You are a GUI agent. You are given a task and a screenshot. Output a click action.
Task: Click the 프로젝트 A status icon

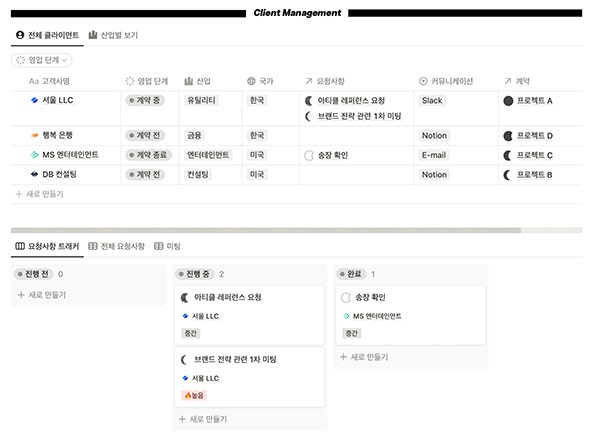click(508, 101)
